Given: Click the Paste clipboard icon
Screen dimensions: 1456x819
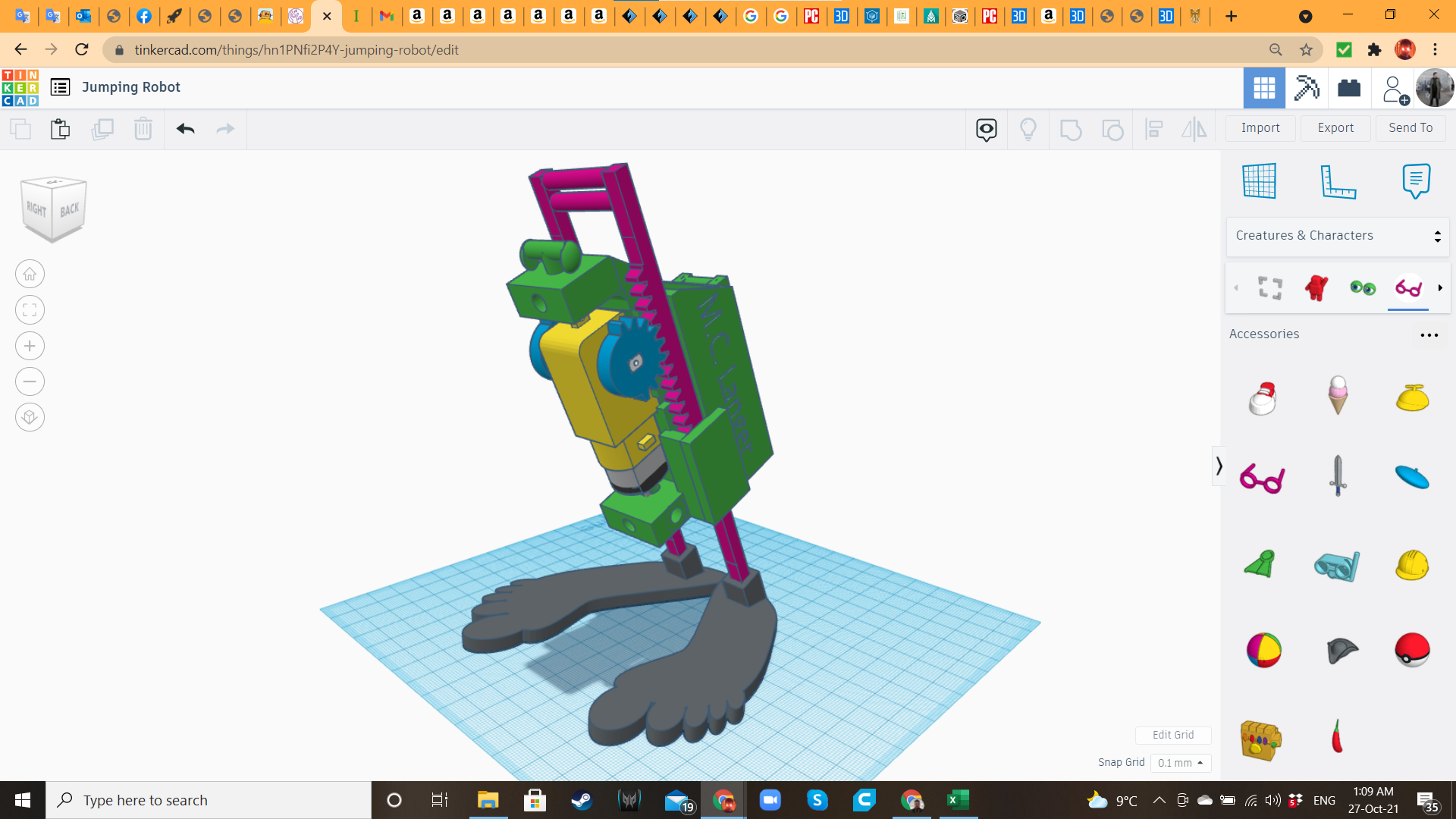Looking at the screenshot, I should point(60,129).
